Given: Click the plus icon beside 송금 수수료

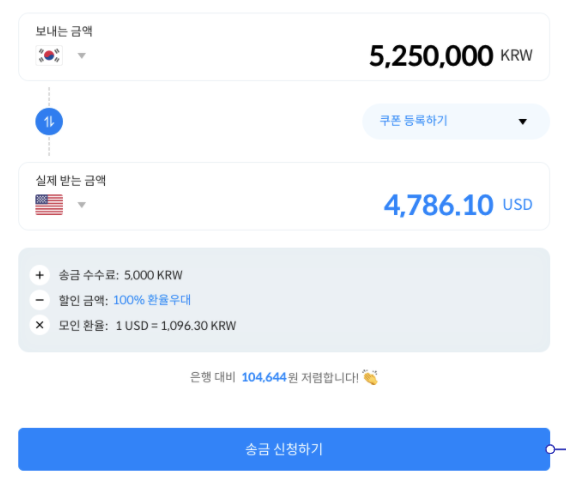Looking at the screenshot, I should [40, 275].
